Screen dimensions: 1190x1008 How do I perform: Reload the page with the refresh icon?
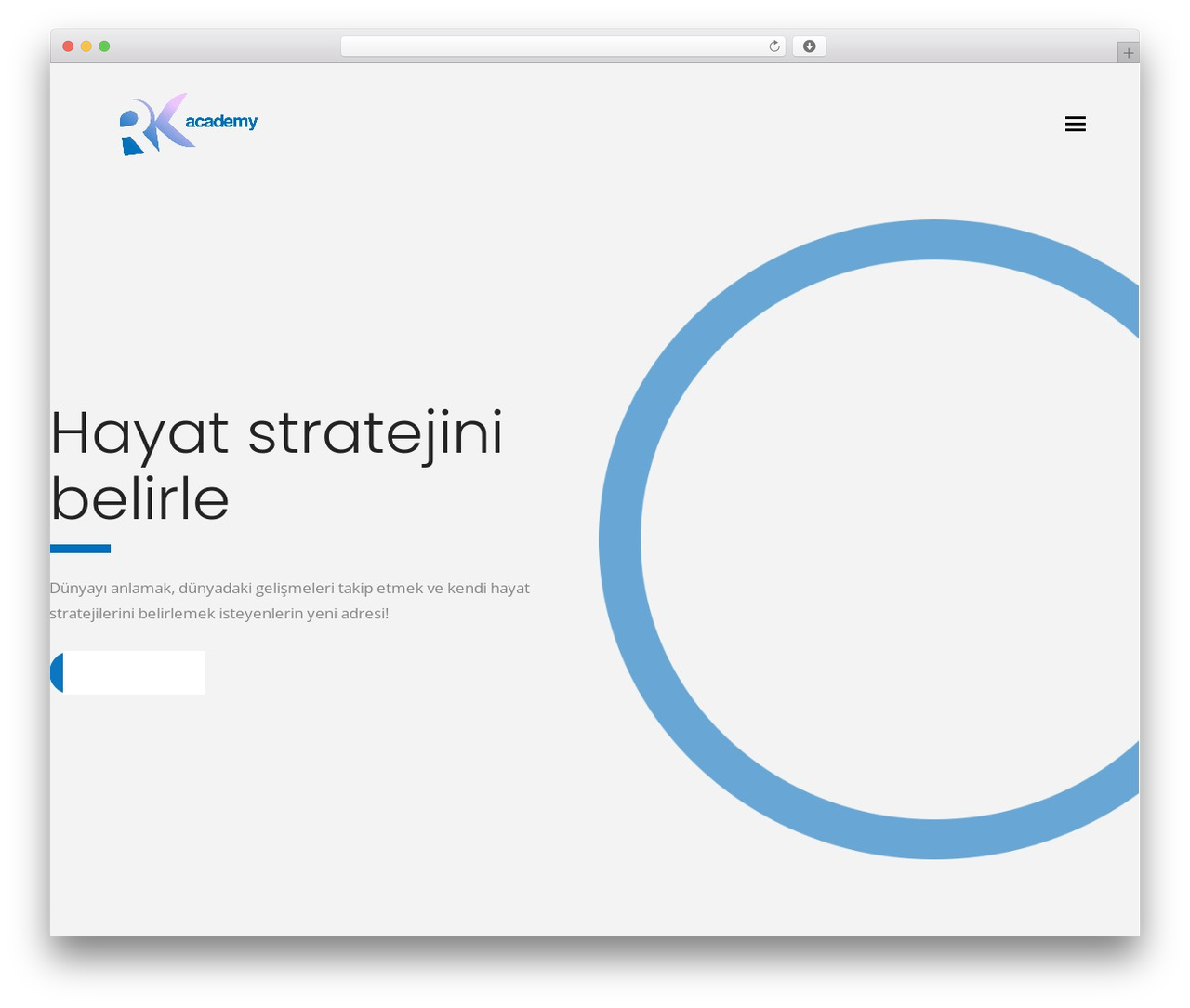773,46
